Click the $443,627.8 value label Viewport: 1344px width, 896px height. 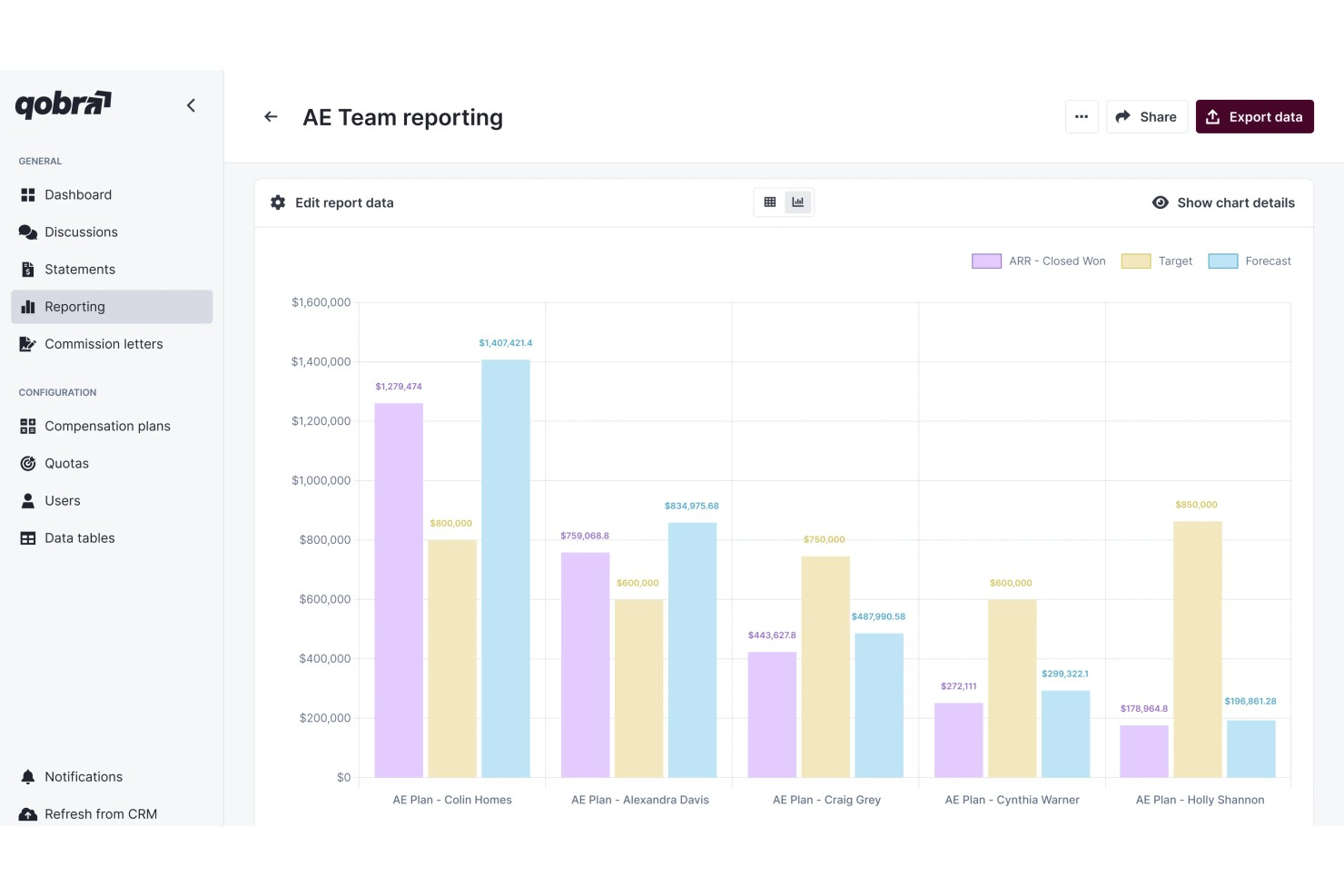tap(772, 635)
